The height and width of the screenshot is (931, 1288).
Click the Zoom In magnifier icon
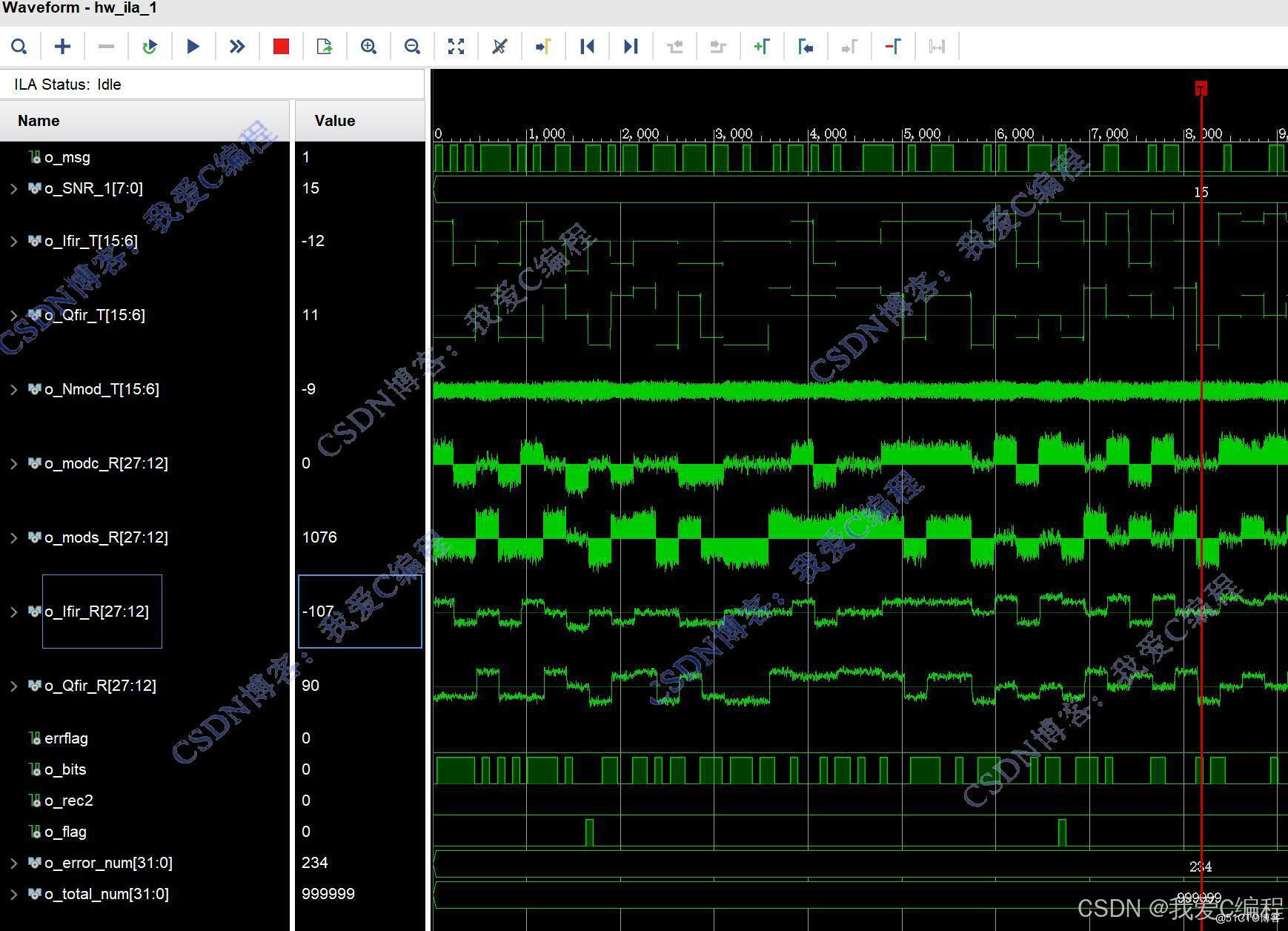pyautogui.click(x=368, y=47)
